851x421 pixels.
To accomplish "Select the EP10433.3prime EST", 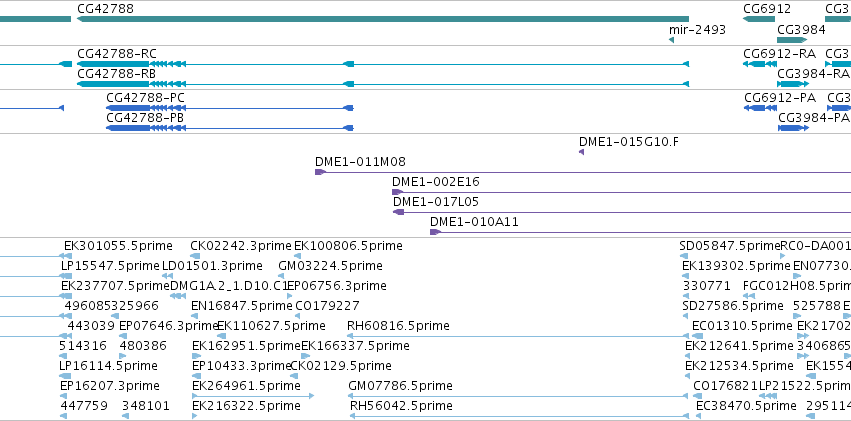I will pos(195,377).
